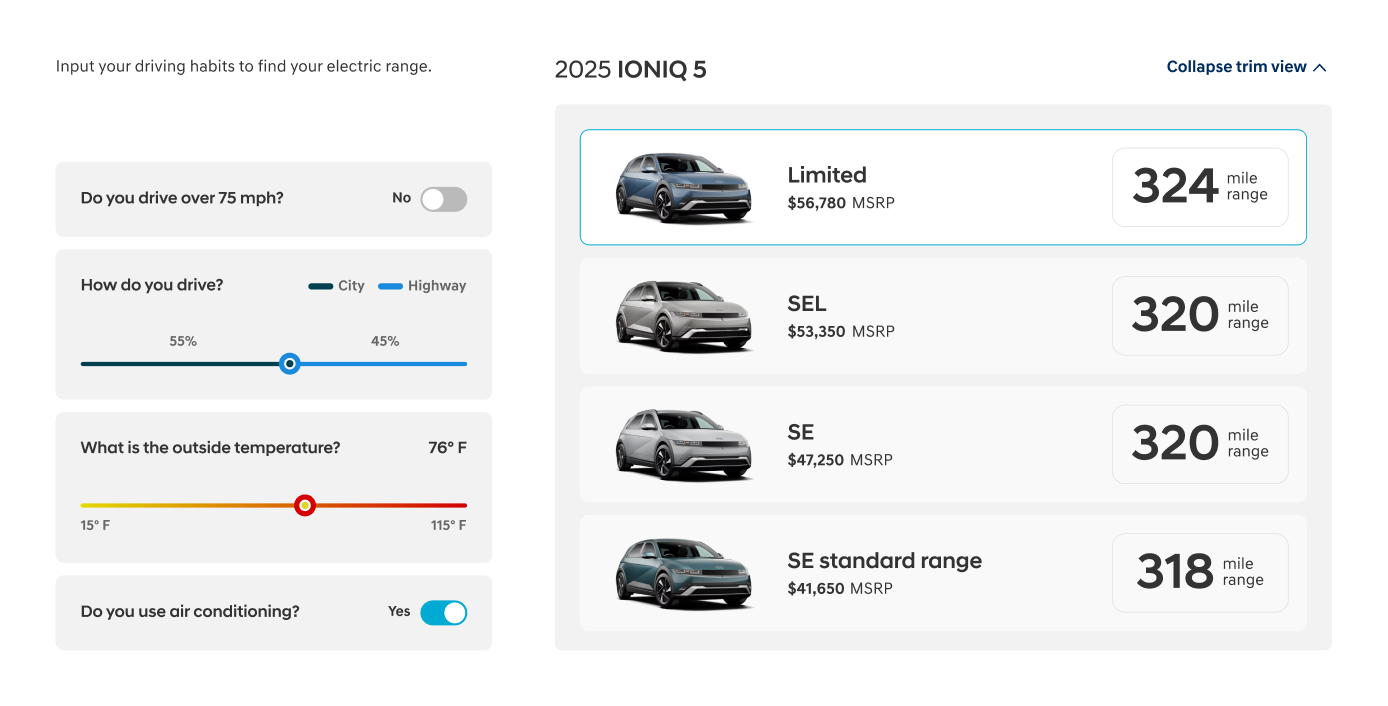Select the SE standard range trim card
The width and height of the screenshot is (1388, 706).
click(x=943, y=572)
